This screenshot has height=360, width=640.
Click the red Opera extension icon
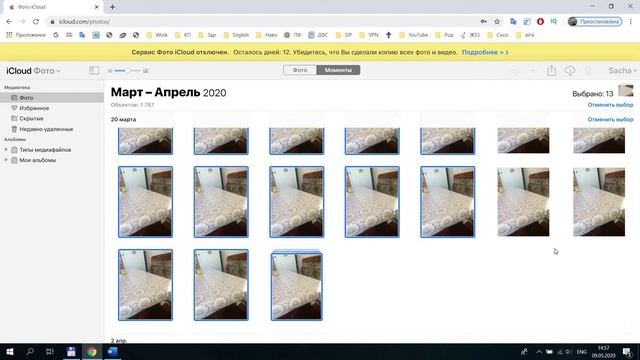click(540, 22)
